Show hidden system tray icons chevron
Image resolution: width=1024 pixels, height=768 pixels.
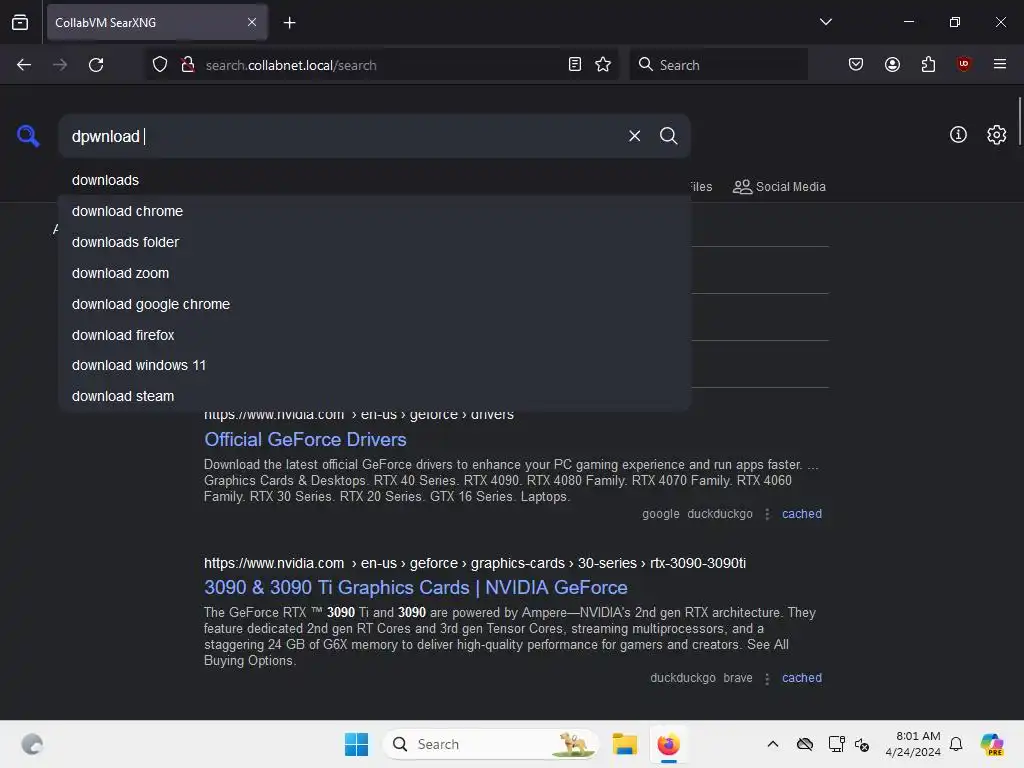[x=773, y=744]
